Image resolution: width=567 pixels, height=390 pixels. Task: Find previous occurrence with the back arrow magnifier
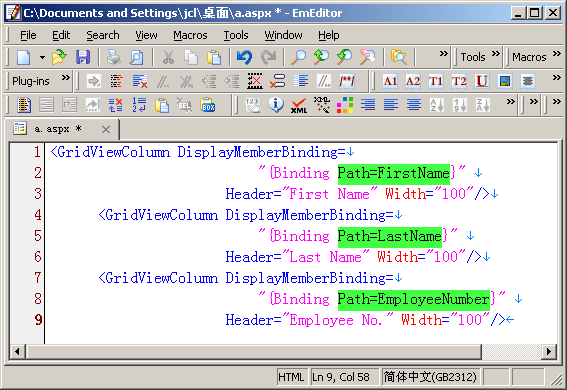(344, 57)
